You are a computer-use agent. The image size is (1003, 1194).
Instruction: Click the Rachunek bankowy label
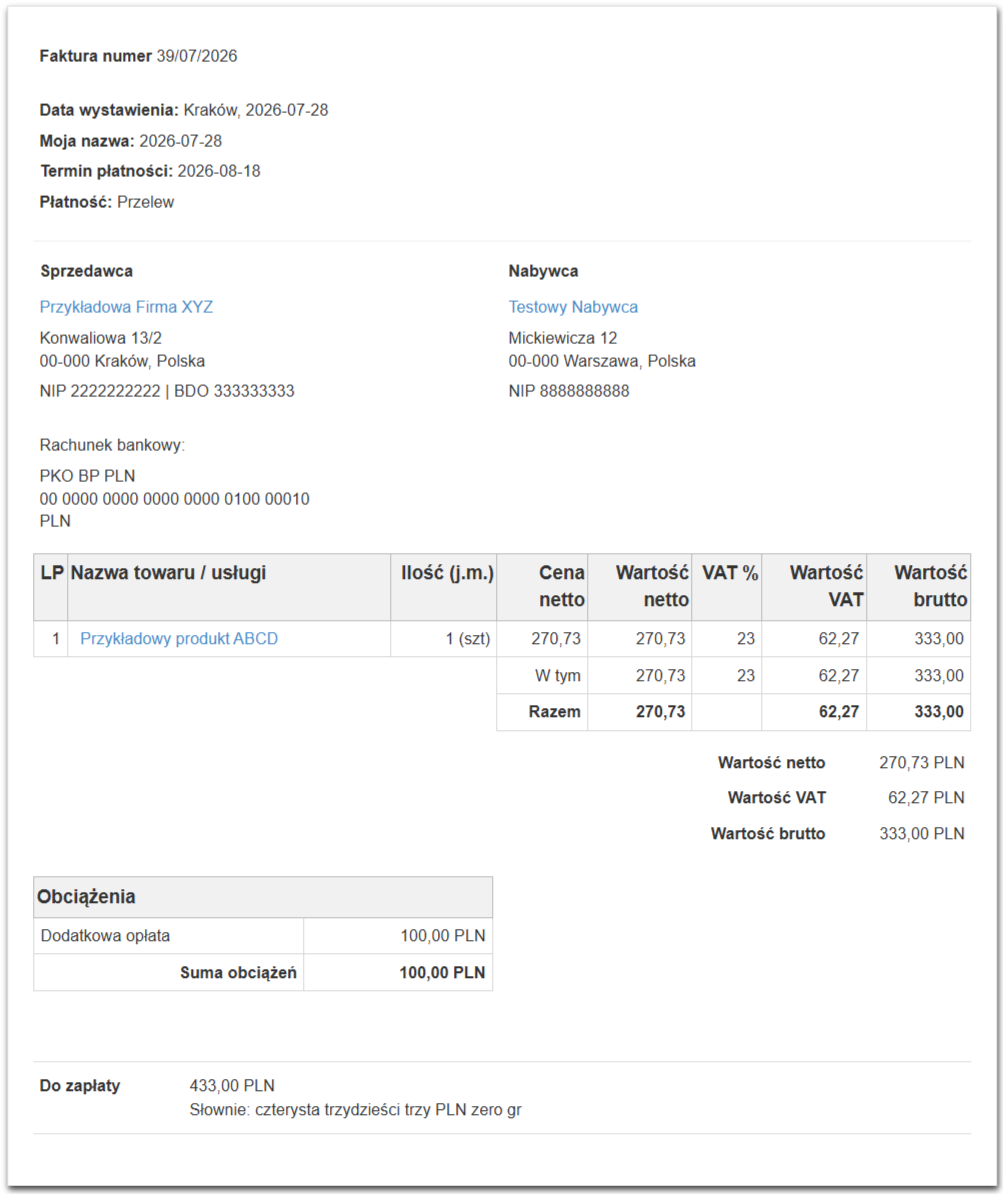pyautogui.click(x=112, y=445)
